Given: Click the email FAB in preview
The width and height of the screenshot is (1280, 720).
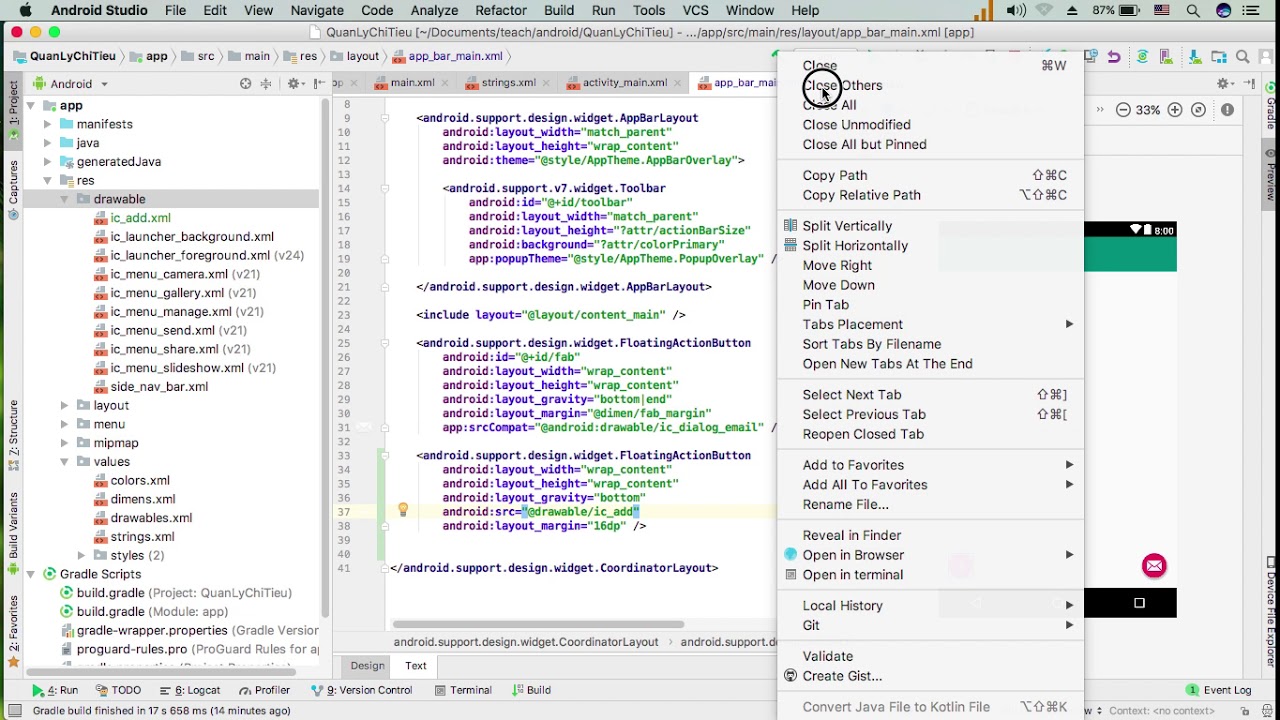Looking at the screenshot, I should coord(1154,566).
